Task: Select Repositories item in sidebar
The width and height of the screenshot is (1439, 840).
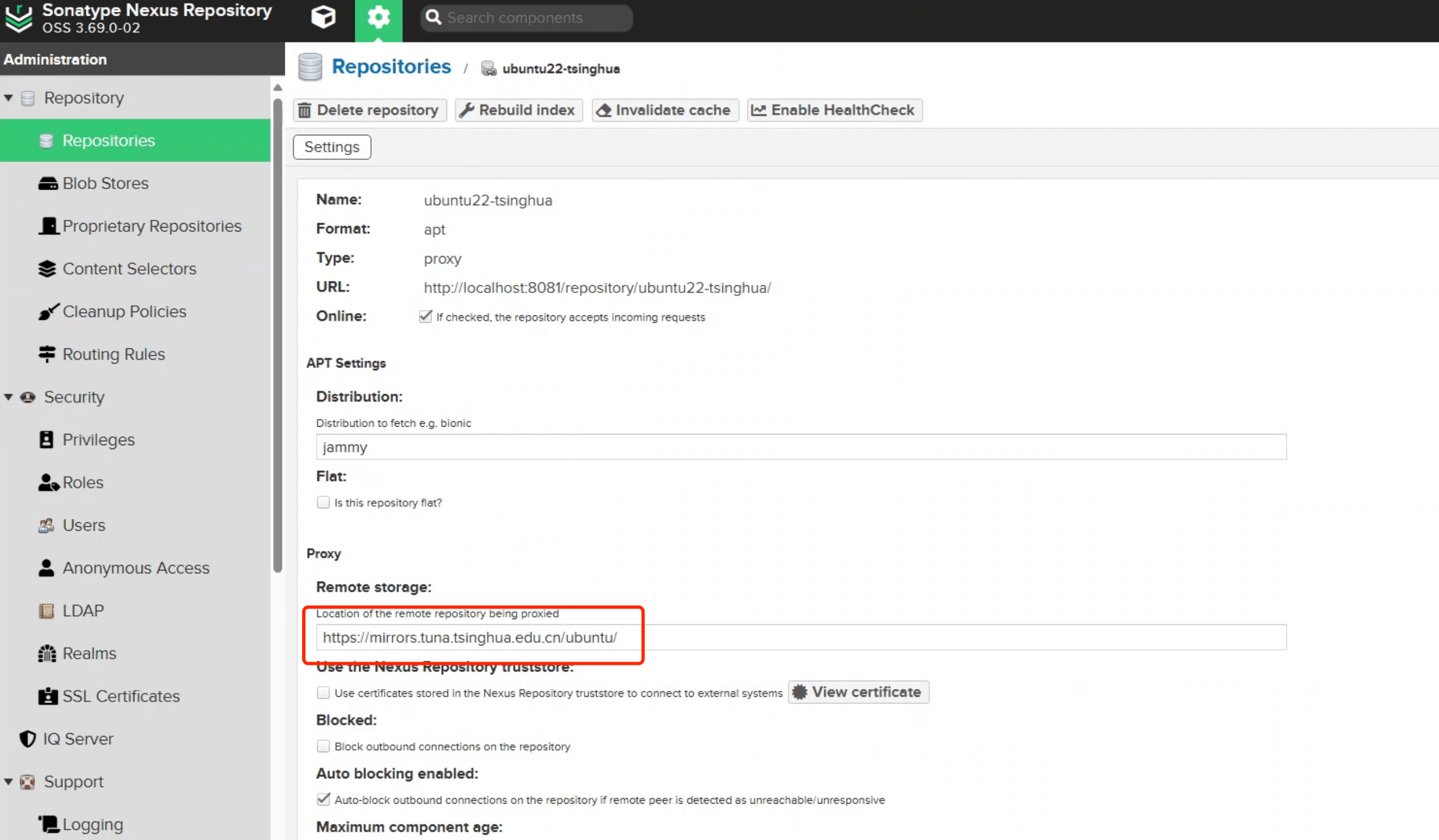Action: coord(135,140)
